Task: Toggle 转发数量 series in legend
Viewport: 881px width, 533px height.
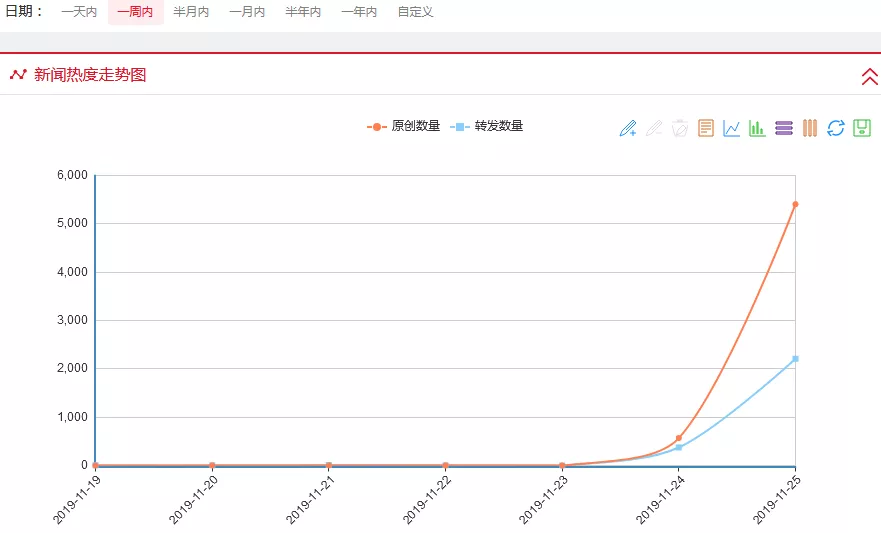Action: [487, 126]
